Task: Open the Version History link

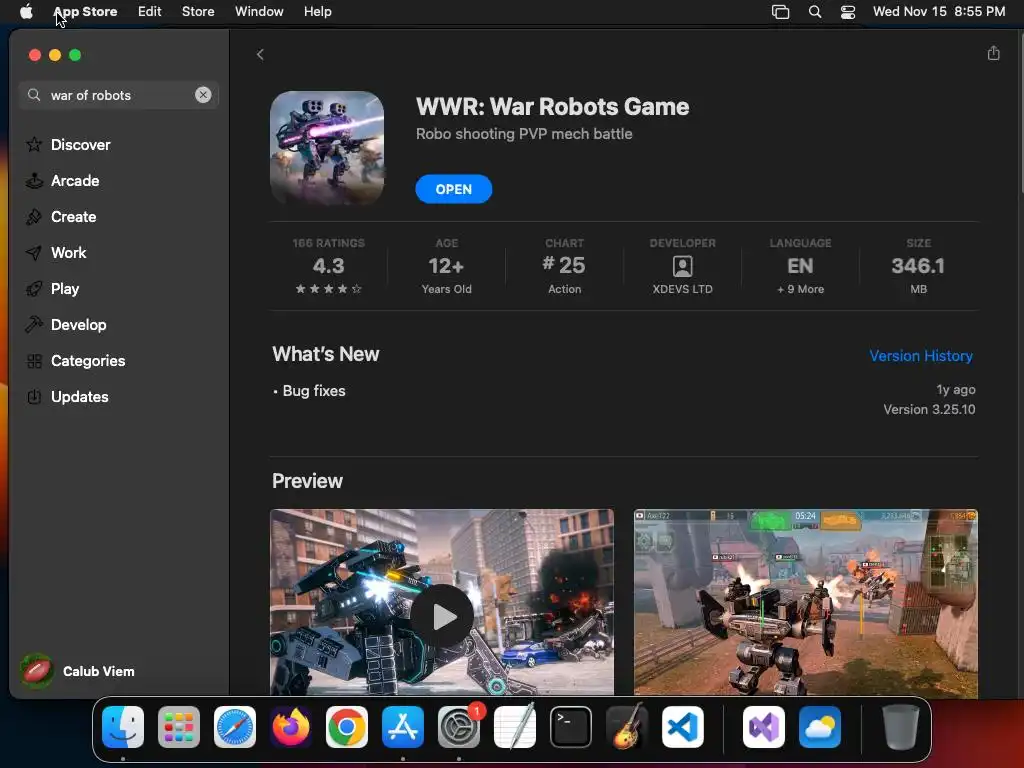Action: coord(921,356)
